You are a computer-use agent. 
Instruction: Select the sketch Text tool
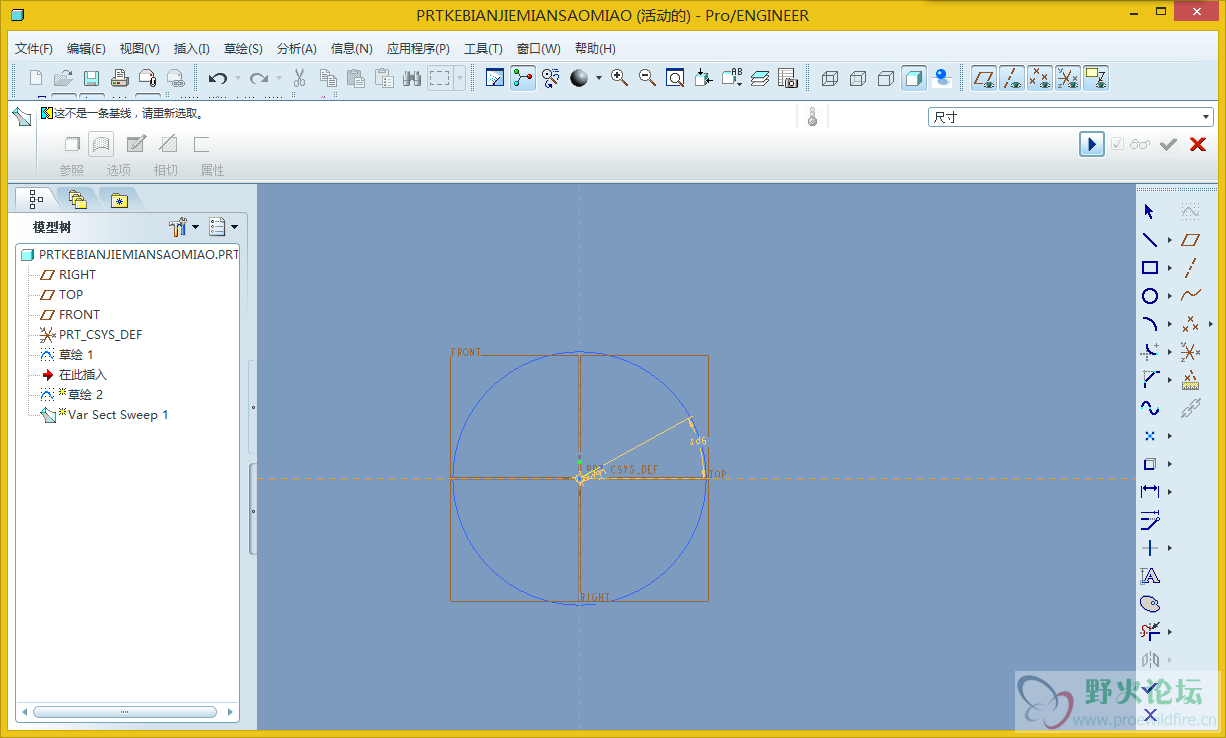point(1150,576)
